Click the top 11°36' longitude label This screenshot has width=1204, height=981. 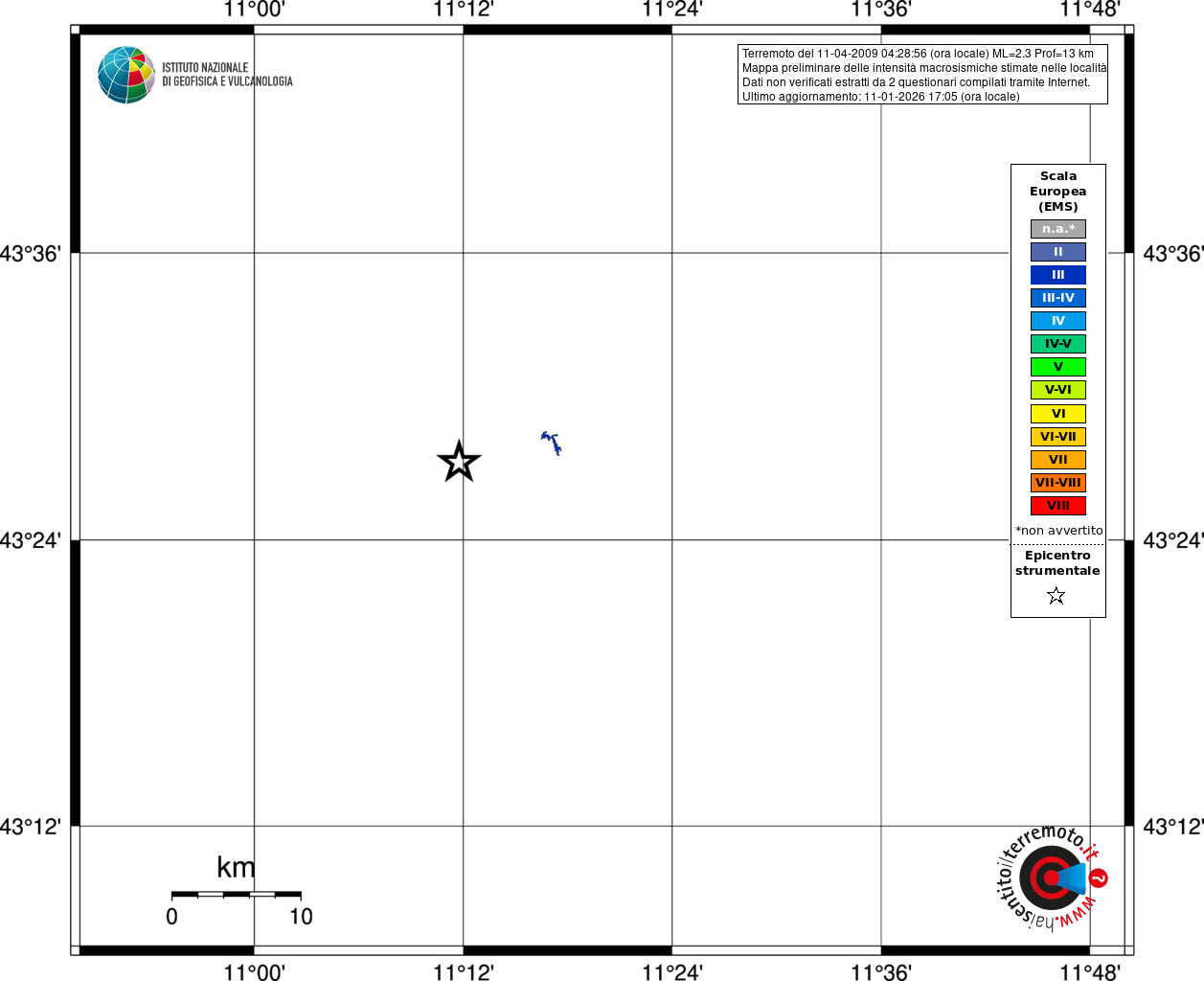[881, 10]
